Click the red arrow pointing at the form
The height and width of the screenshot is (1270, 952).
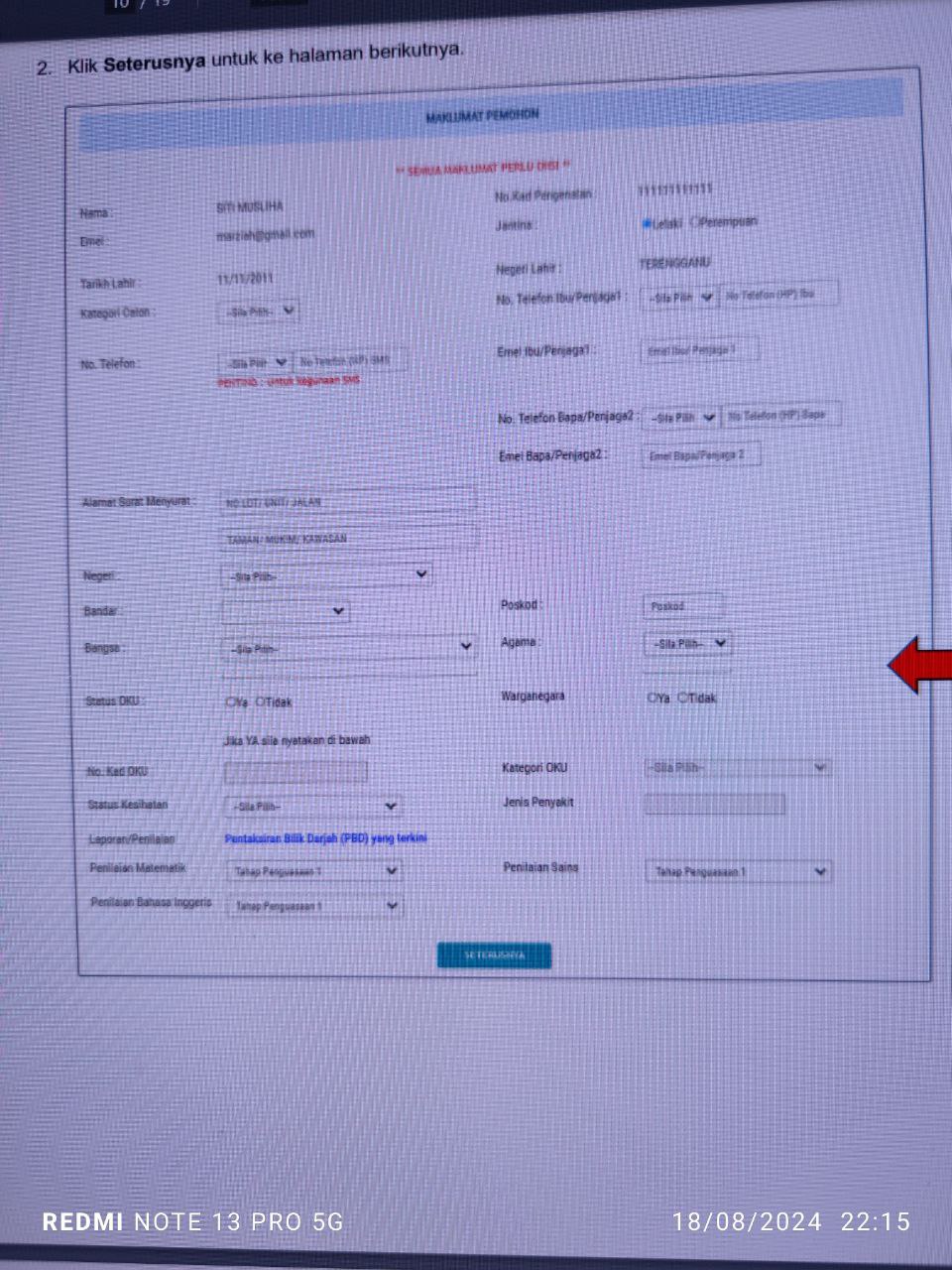[918, 665]
